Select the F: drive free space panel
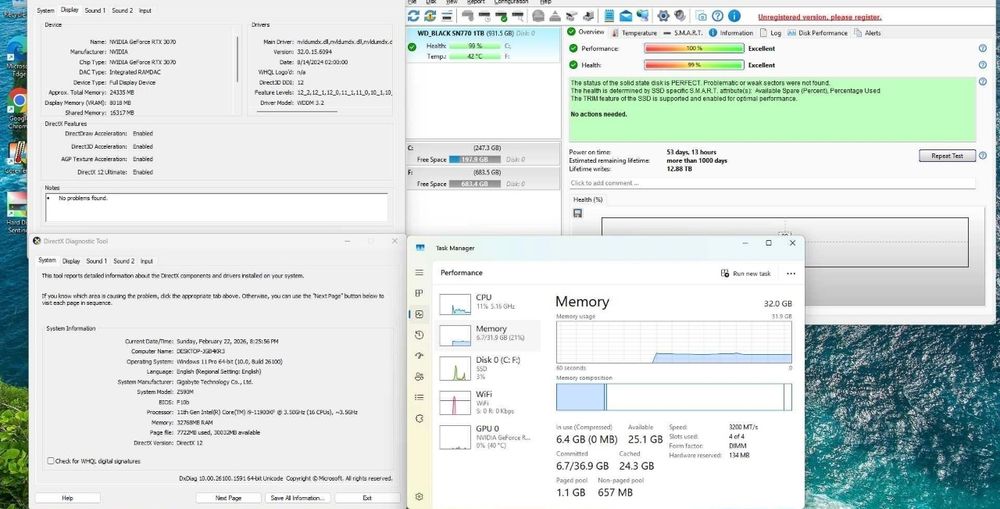The width and height of the screenshot is (1000, 509). (x=483, y=178)
